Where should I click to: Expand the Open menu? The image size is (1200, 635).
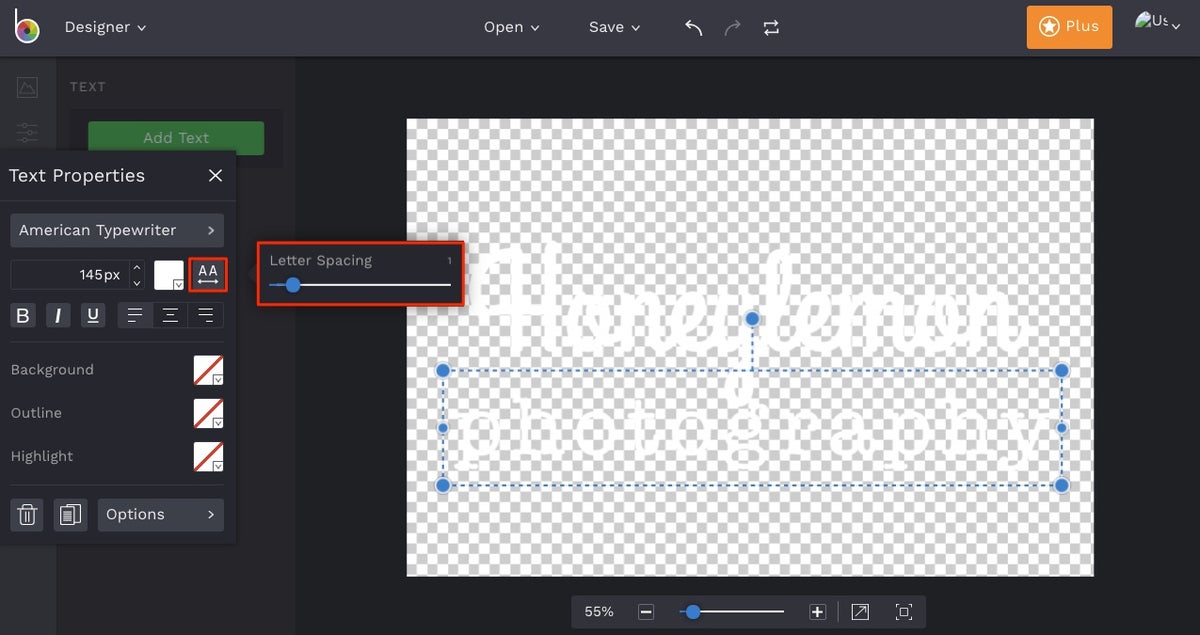[511, 27]
